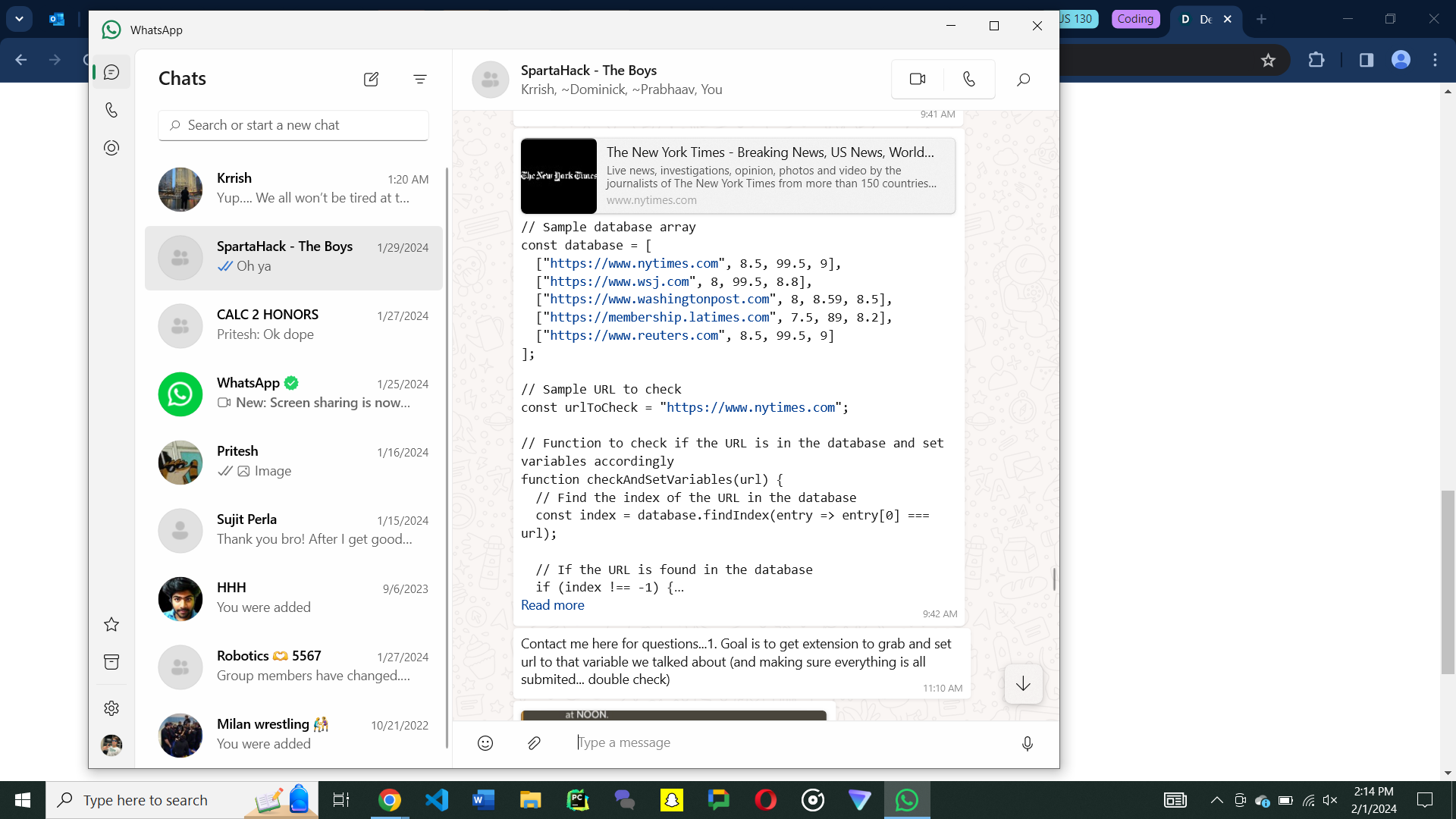Record a voice message with microphone
The width and height of the screenshot is (1456, 819).
(x=1027, y=743)
